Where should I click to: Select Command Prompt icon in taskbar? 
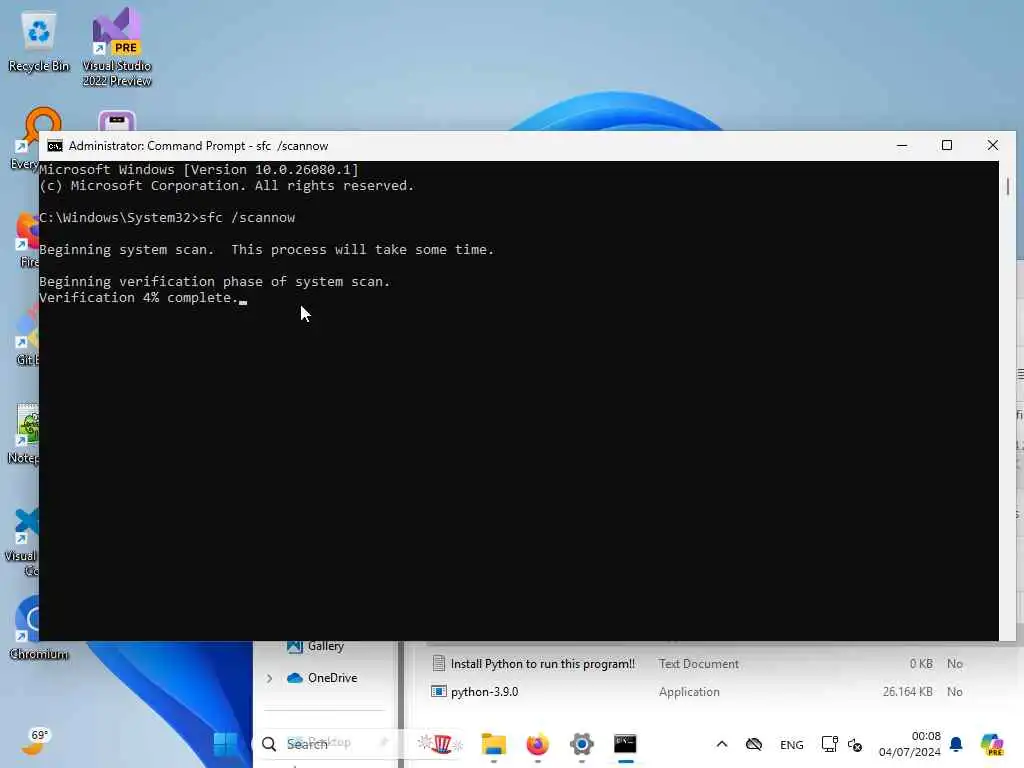pos(625,744)
